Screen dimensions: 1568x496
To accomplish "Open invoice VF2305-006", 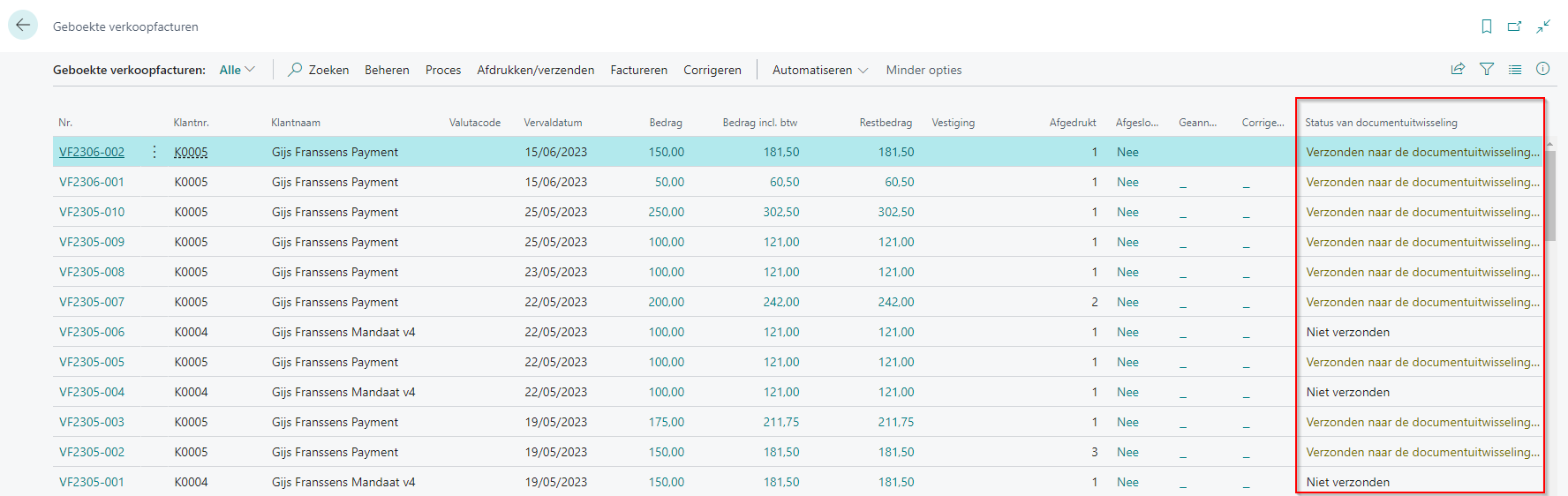I will click(x=92, y=332).
